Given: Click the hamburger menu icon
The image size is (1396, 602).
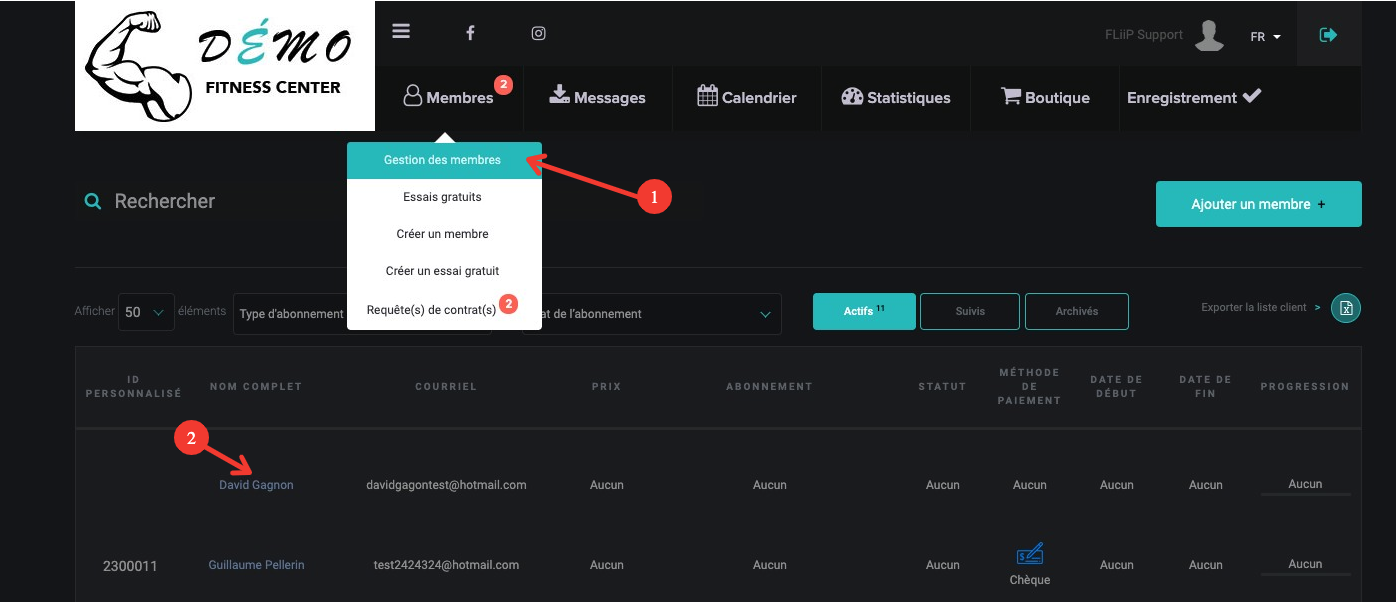Looking at the screenshot, I should [401, 32].
